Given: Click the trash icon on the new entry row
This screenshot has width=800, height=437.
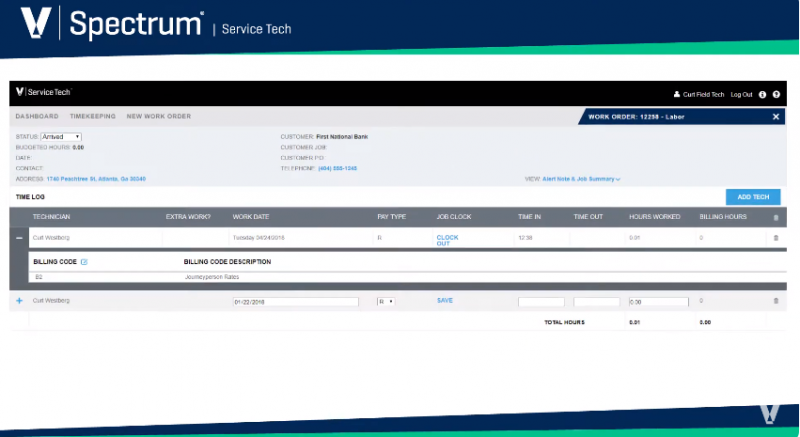Looking at the screenshot, I should (x=776, y=301).
